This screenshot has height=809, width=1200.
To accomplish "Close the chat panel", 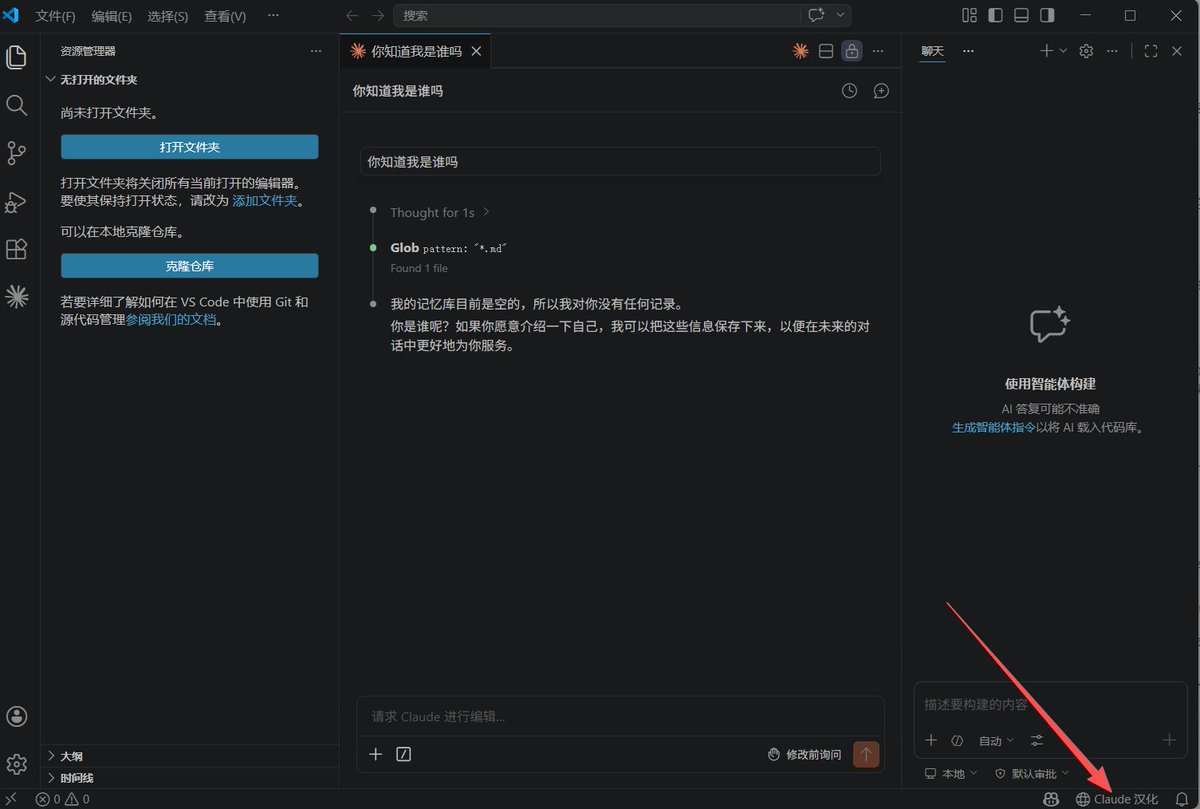I will 1177,51.
